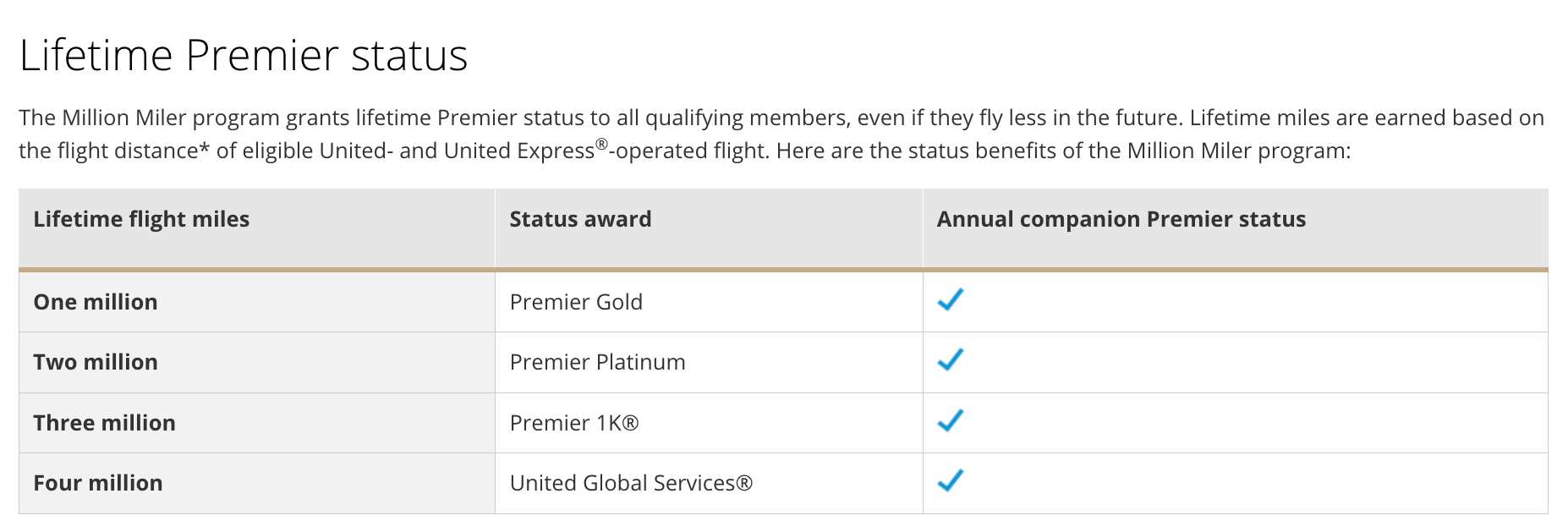Click the "Premier Gold" status cell
The width and height of the screenshot is (1568, 532).
(x=576, y=302)
